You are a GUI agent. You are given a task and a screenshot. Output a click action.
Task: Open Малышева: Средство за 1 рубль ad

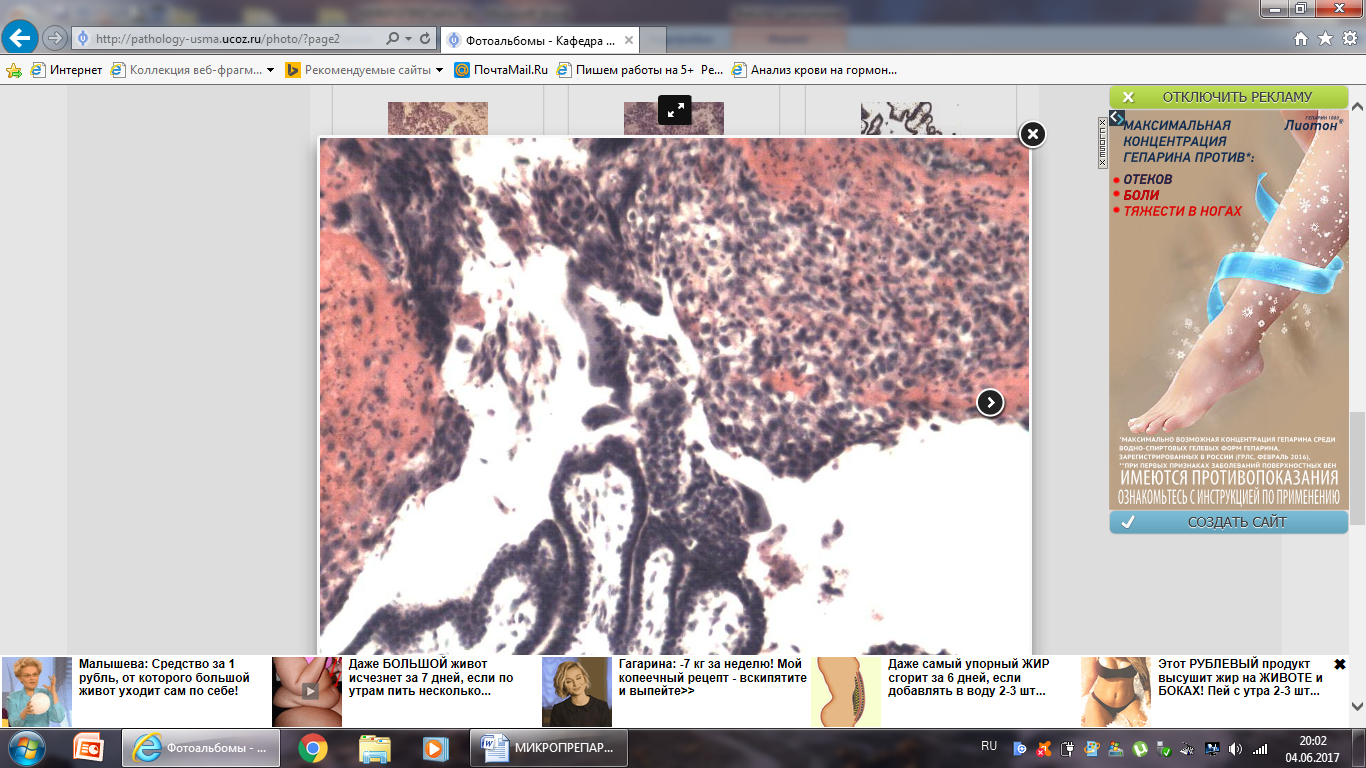(164, 678)
